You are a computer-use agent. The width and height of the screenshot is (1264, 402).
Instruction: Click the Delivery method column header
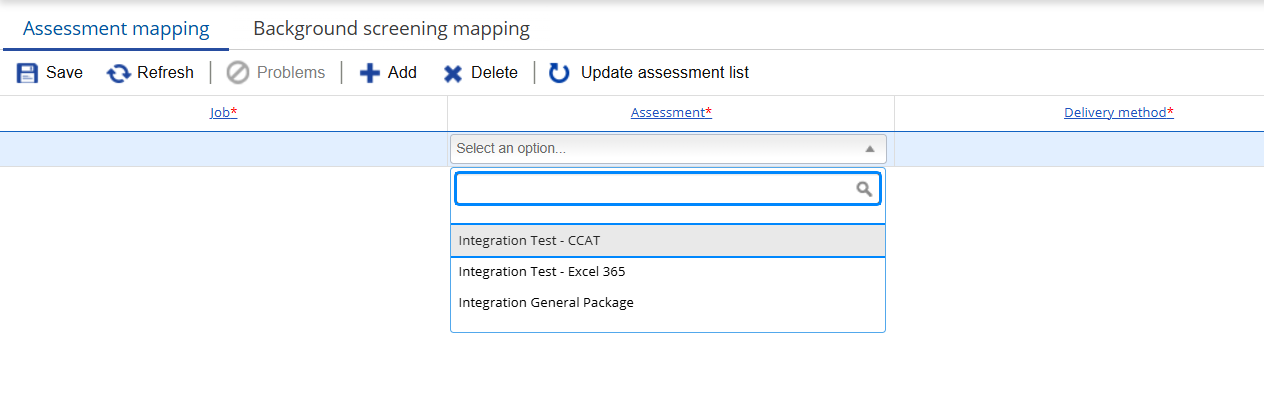coord(1118,113)
